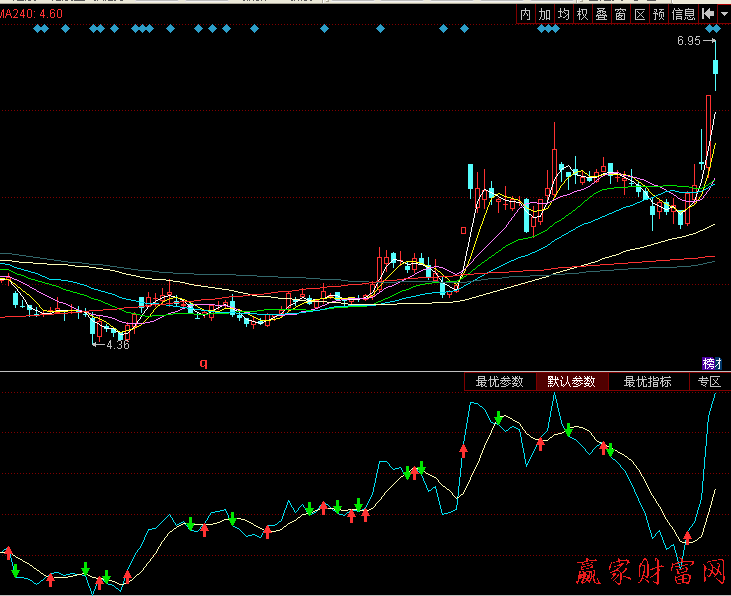Click the 内 toolbar button
The height and width of the screenshot is (596, 731).
click(x=526, y=14)
